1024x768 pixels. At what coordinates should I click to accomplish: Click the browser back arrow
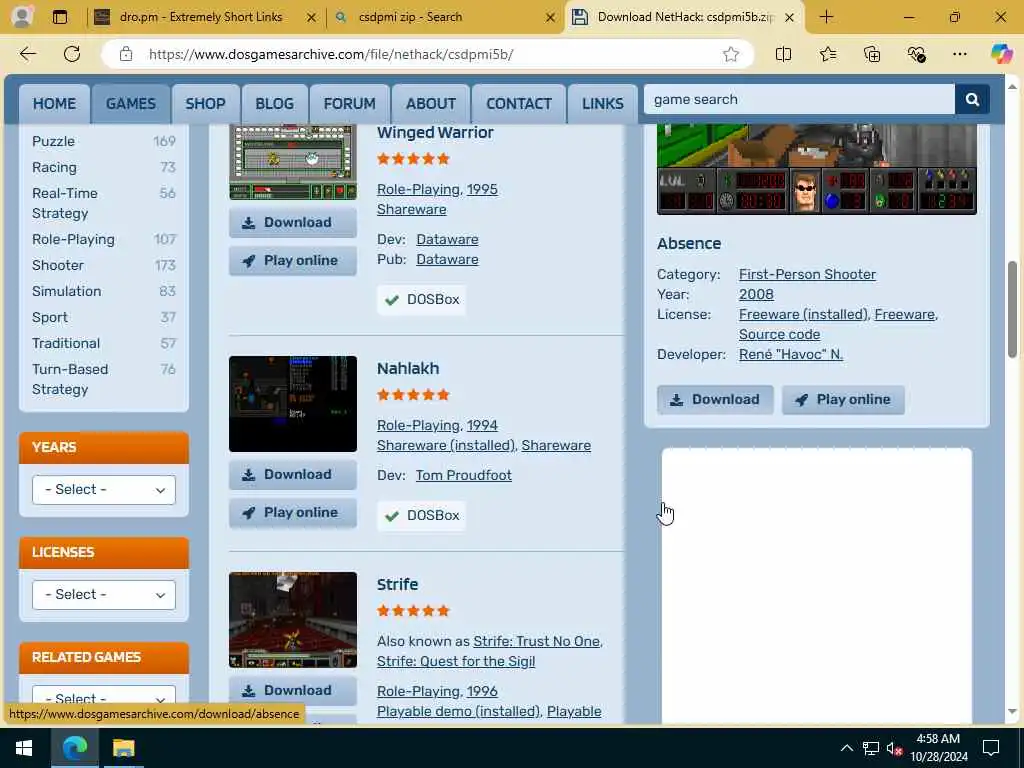pos(28,54)
